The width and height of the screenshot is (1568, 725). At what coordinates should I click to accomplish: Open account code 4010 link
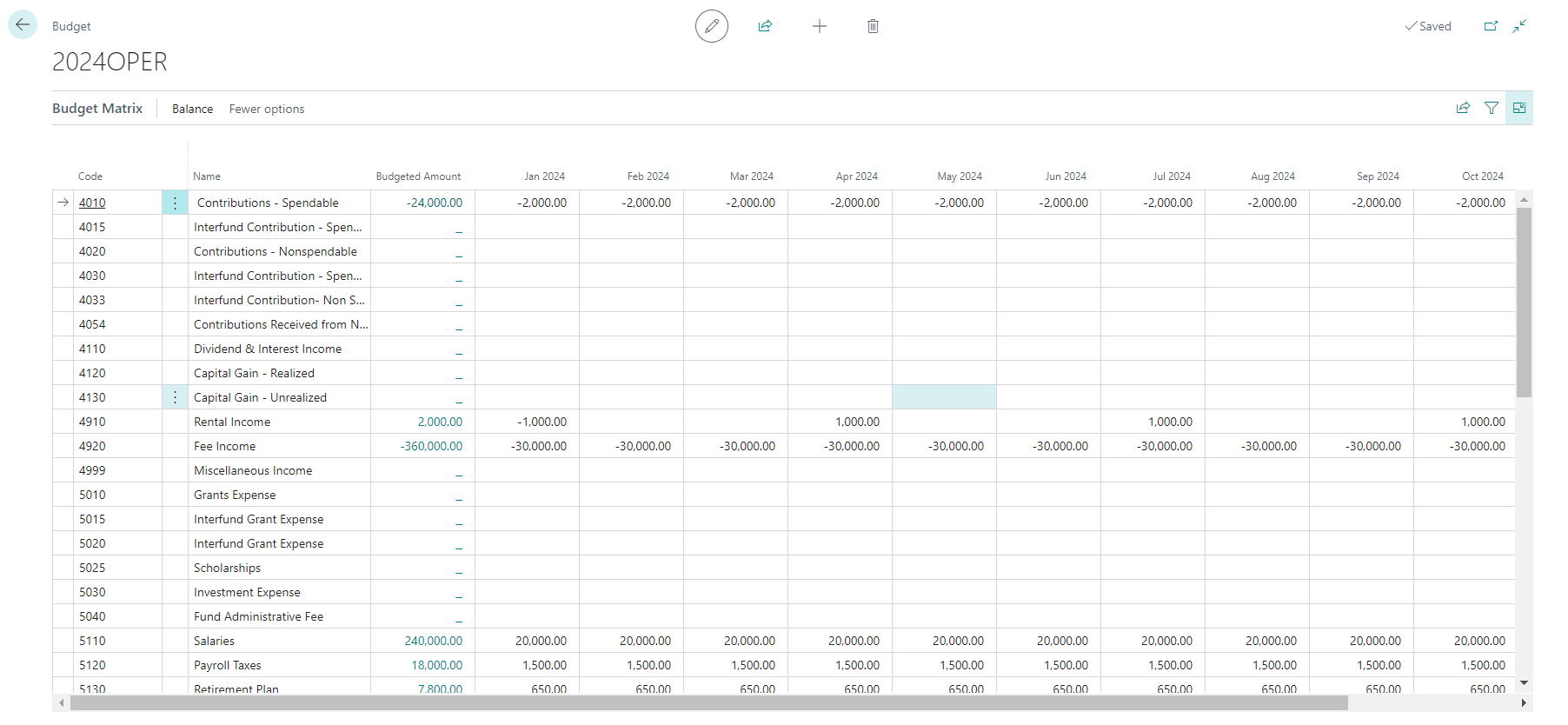pos(92,203)
